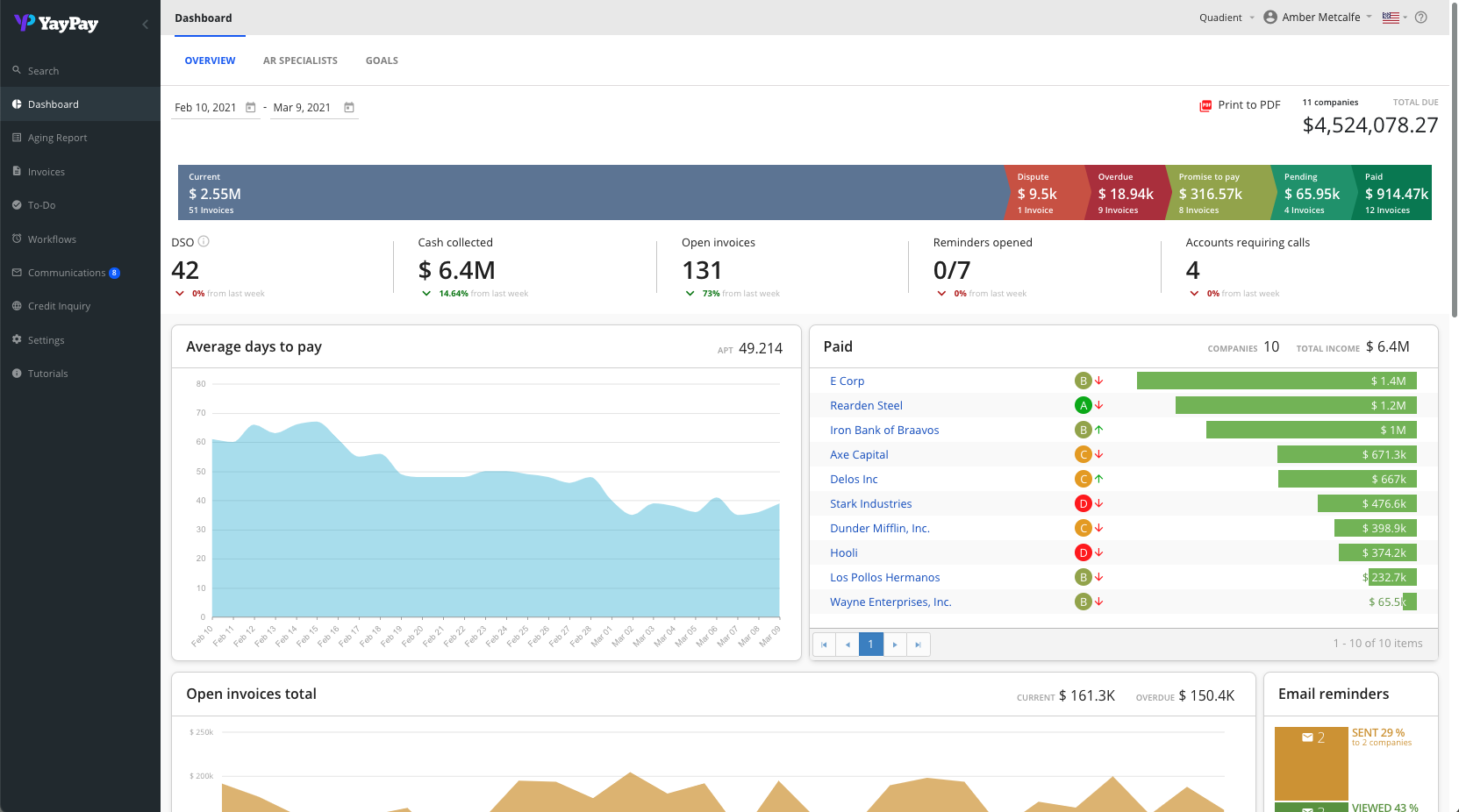Open the Aging Report section
The image size is (1459, 812).
tap(57, 138)
